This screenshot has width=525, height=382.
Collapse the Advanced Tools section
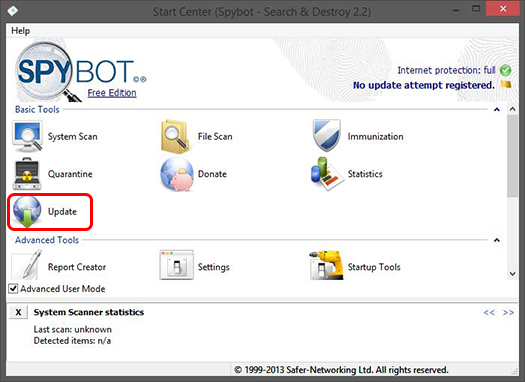point(497,240)
